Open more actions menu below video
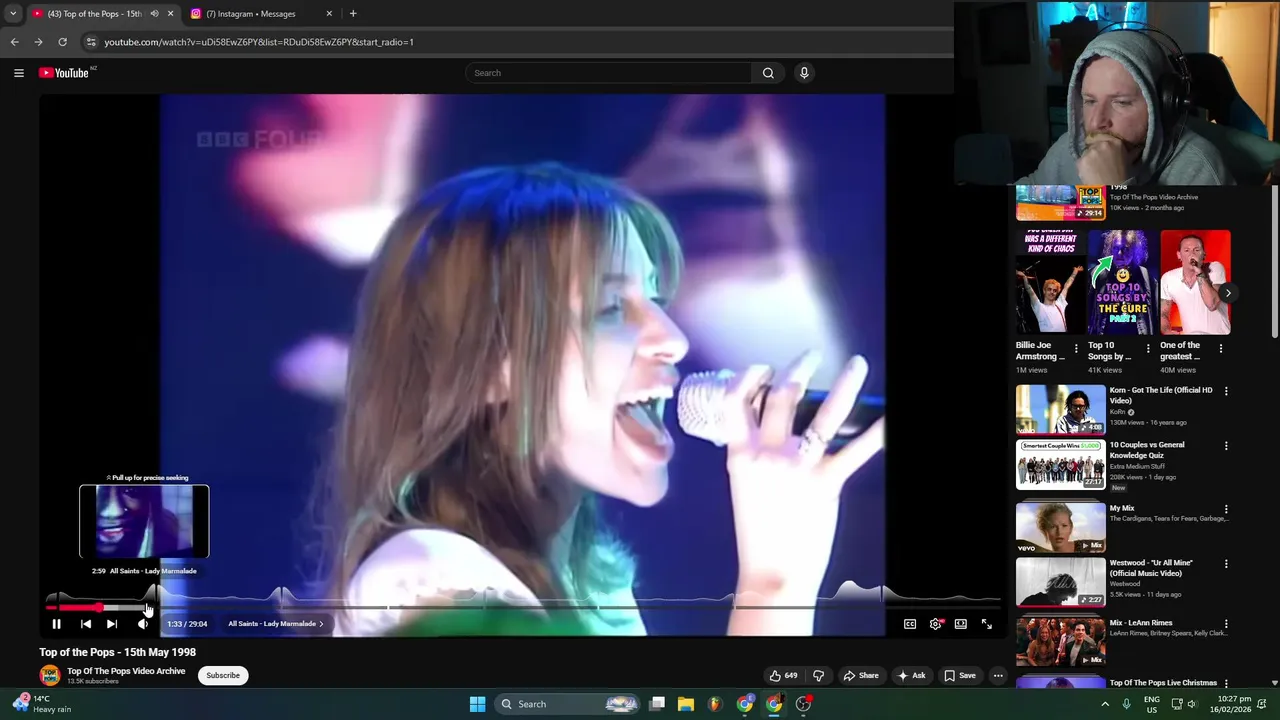This screenshot has width=1280, height=720. pos(998,676)
